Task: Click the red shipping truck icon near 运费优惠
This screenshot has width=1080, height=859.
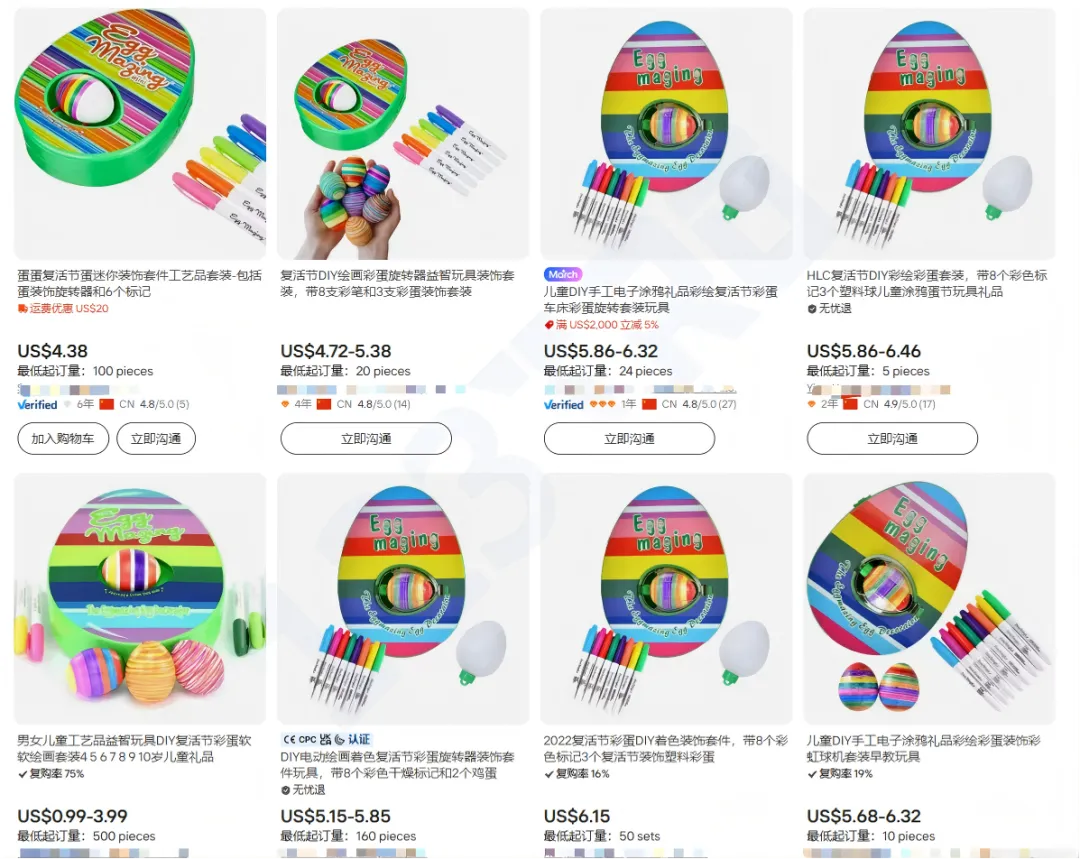Action: point(22,309)
